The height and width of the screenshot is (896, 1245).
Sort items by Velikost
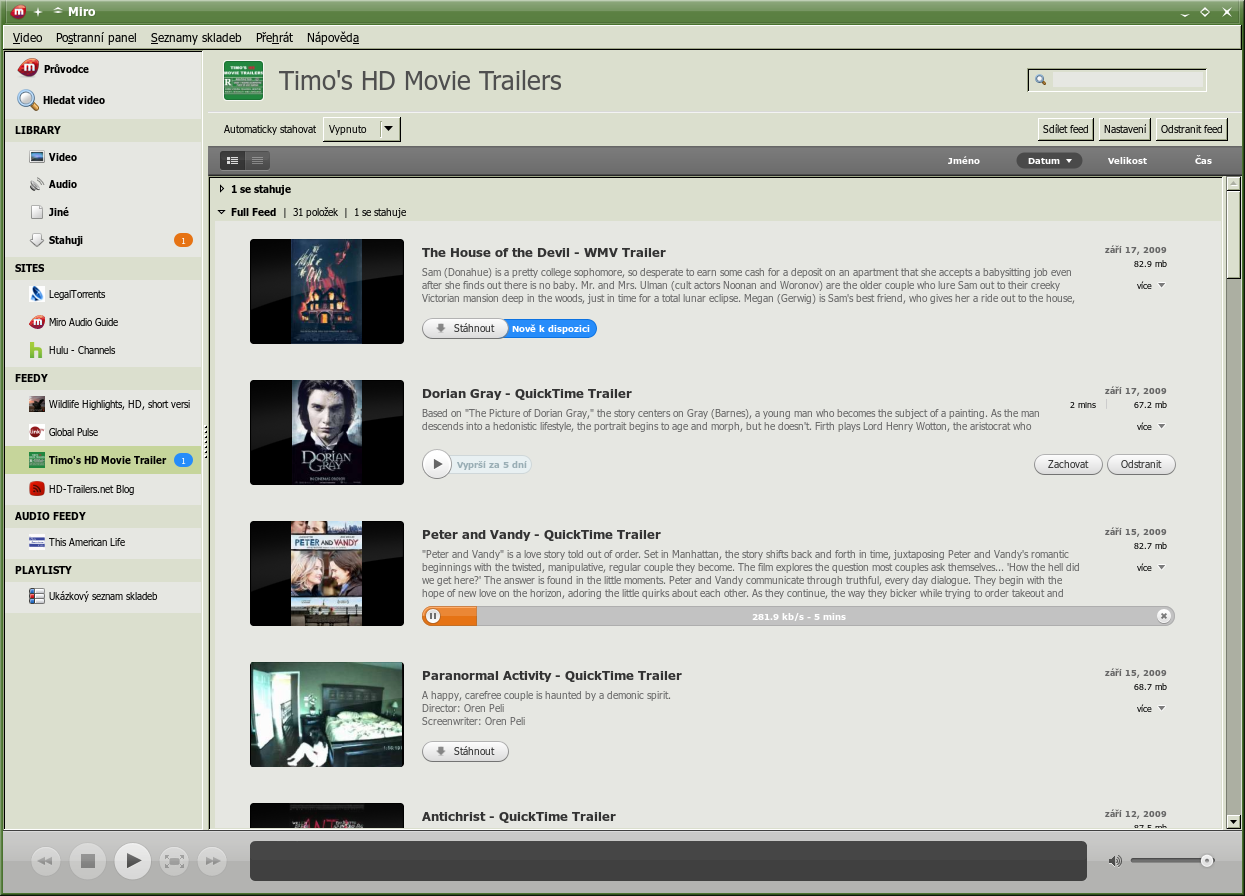coord(1127,161)
